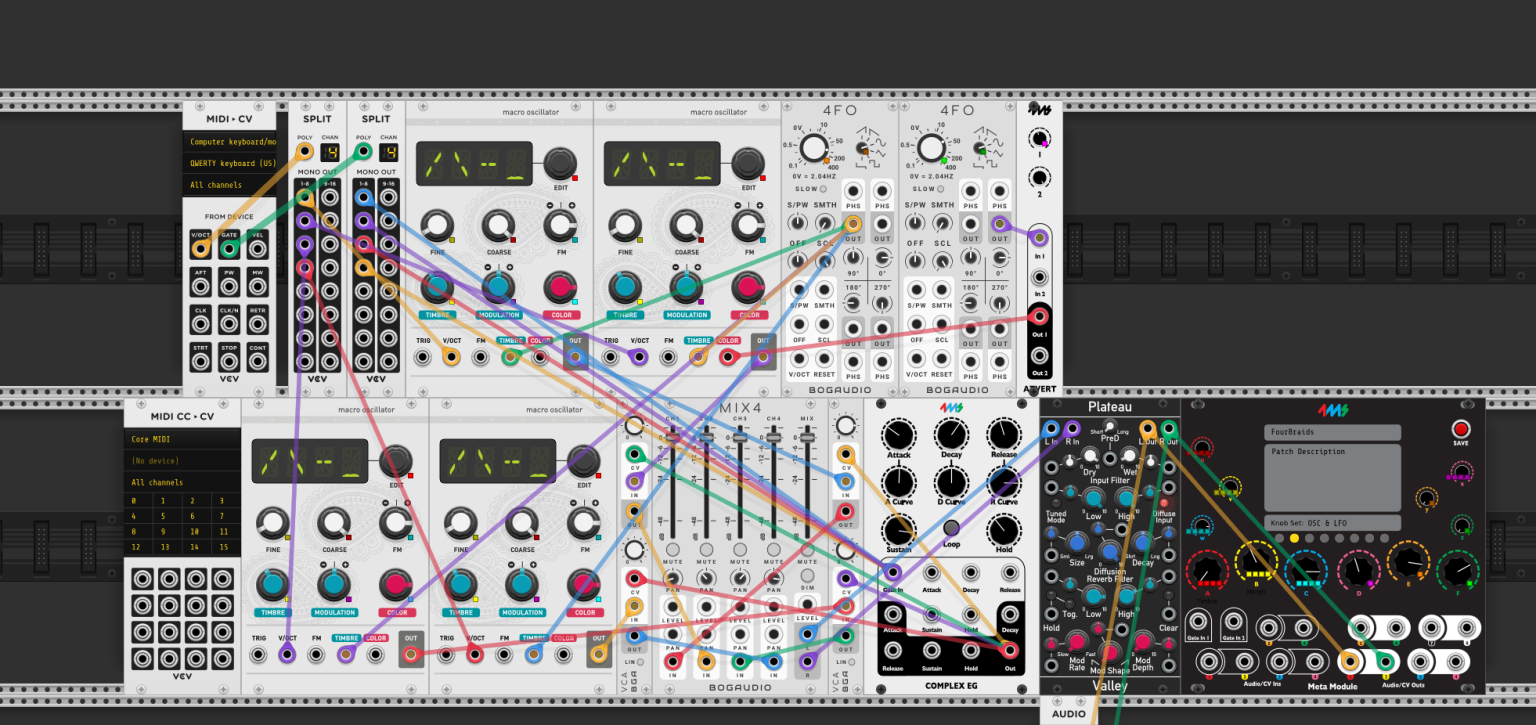Click the 'FourBraids' patch name field
Image resolution: width=1536 pixels, height=725 pixels.
point(1332,433)
